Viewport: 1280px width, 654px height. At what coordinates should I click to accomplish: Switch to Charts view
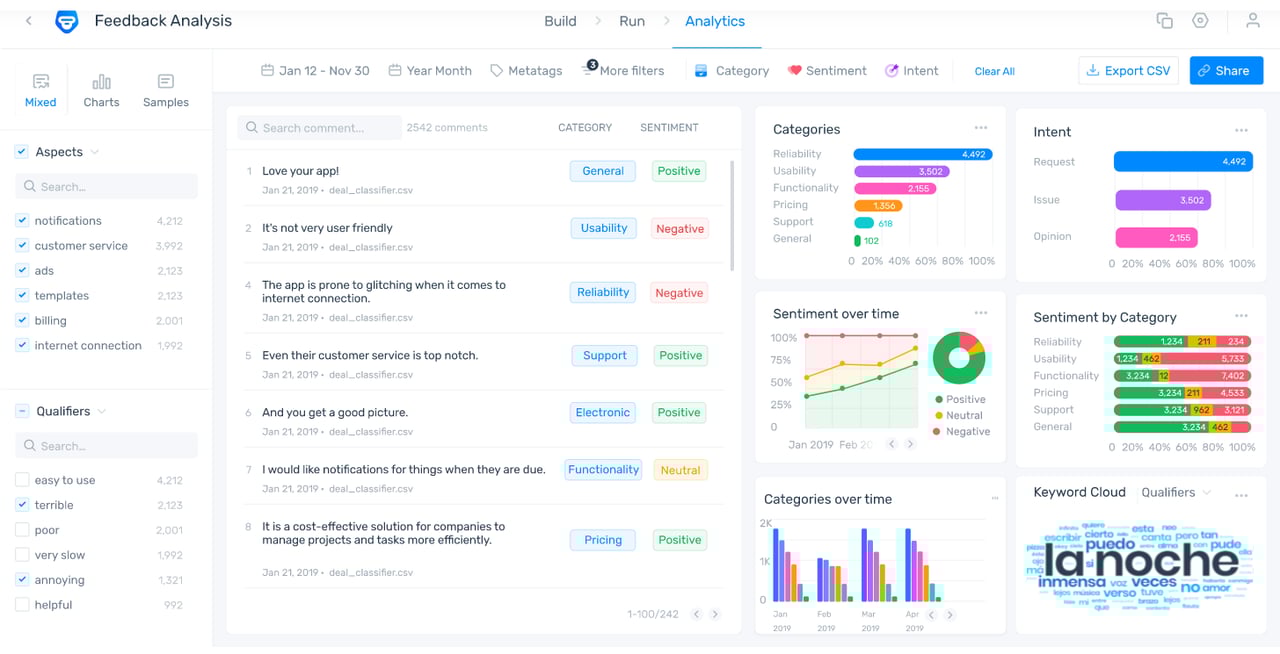101,90
